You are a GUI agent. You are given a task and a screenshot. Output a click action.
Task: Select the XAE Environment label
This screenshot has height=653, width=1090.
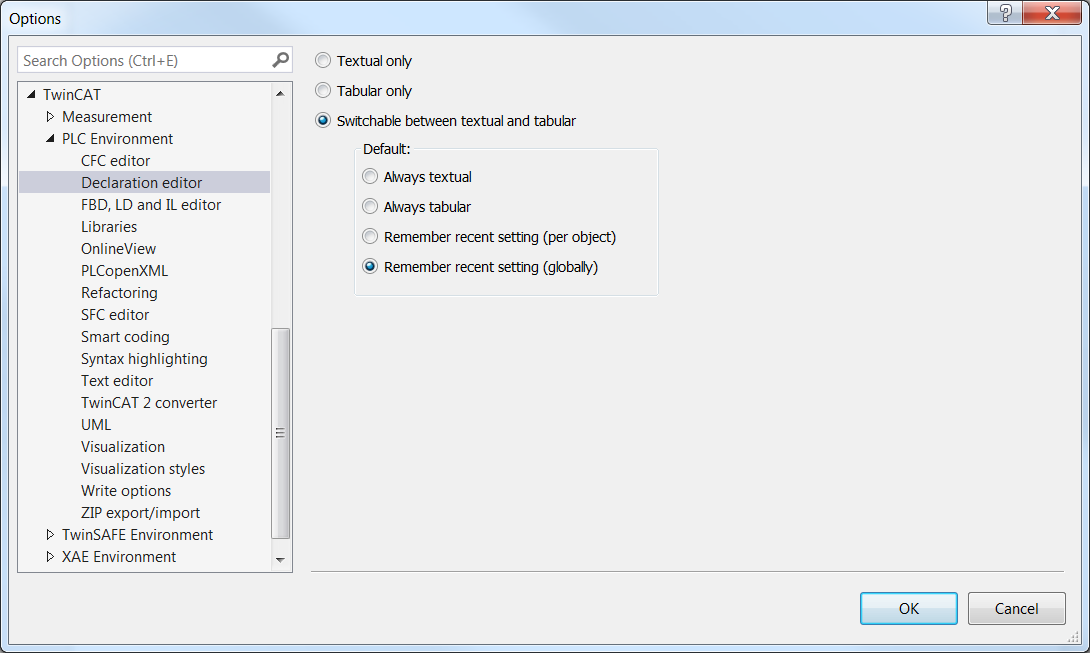pos(119,557)
